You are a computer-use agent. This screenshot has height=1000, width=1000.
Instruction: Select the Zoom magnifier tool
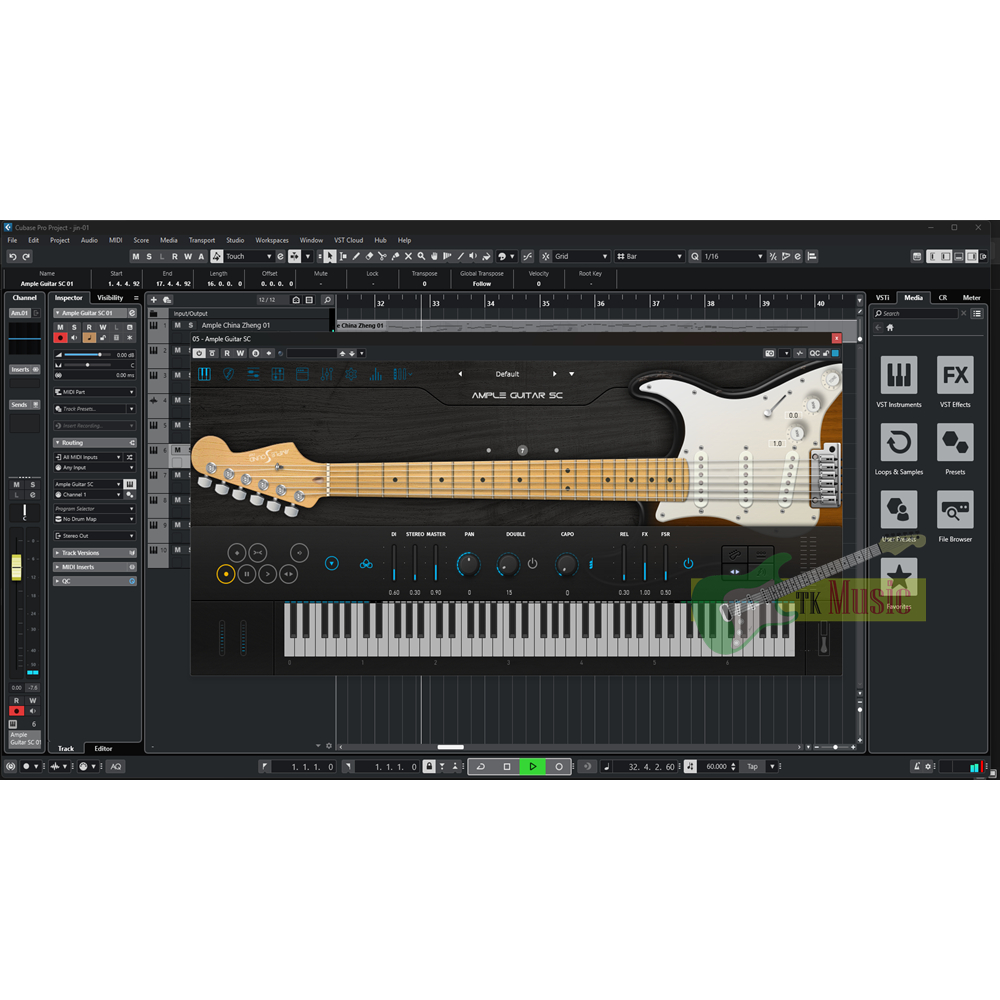point(421,256)
